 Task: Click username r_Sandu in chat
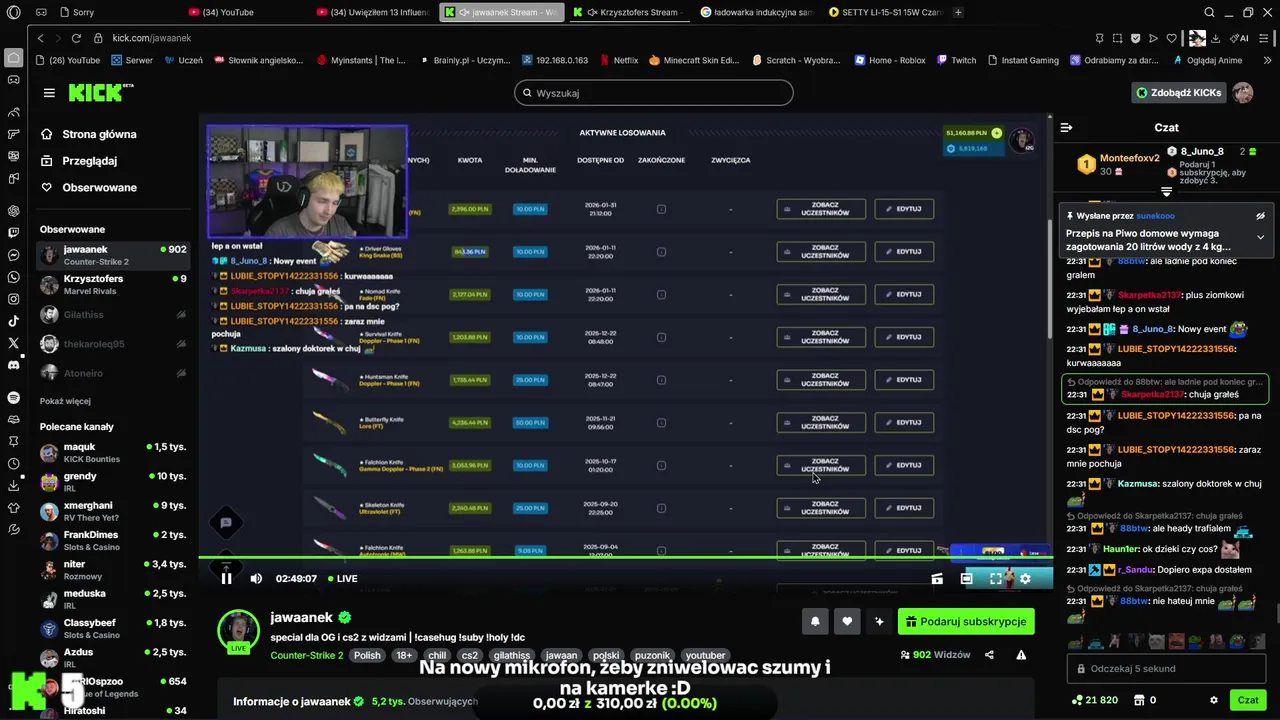[1135, 569]
